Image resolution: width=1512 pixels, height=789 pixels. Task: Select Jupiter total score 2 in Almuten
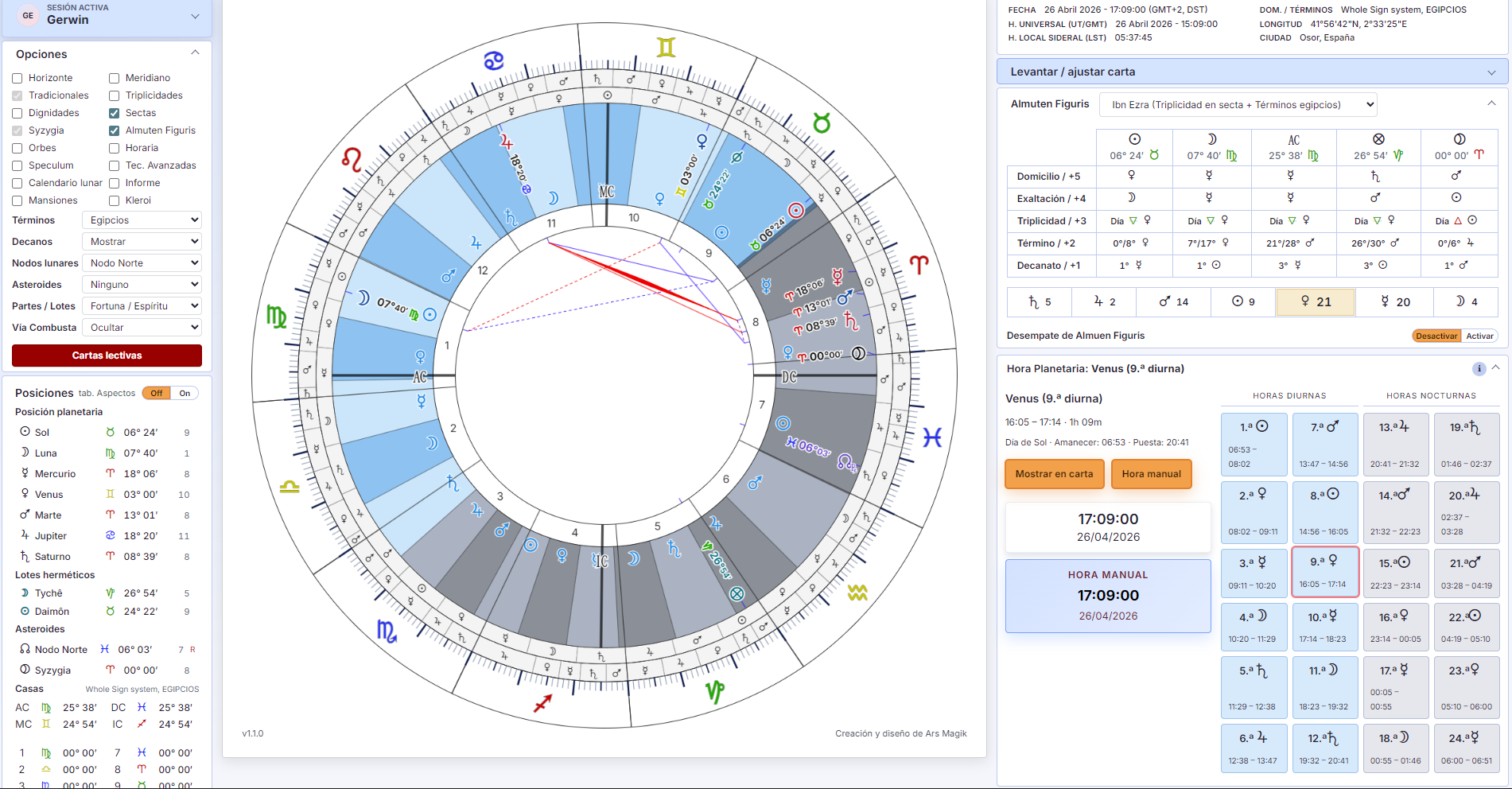[x=1104, y=301]
